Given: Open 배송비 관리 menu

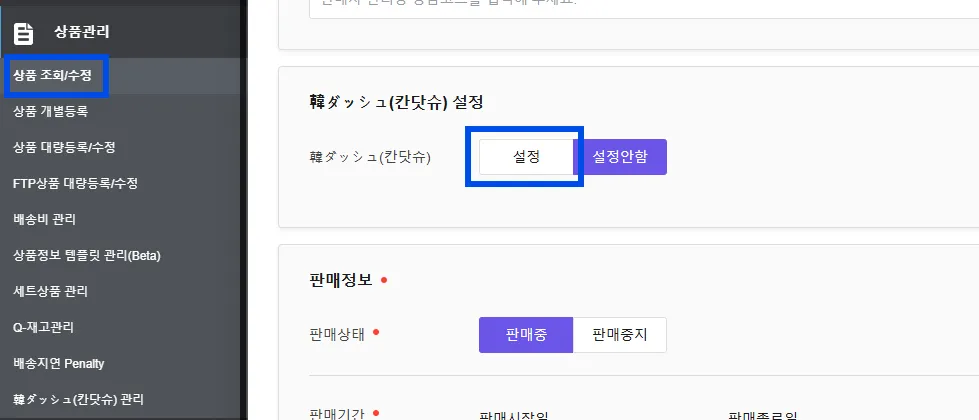Looking at the screenshot, I should tap(44, 220).
